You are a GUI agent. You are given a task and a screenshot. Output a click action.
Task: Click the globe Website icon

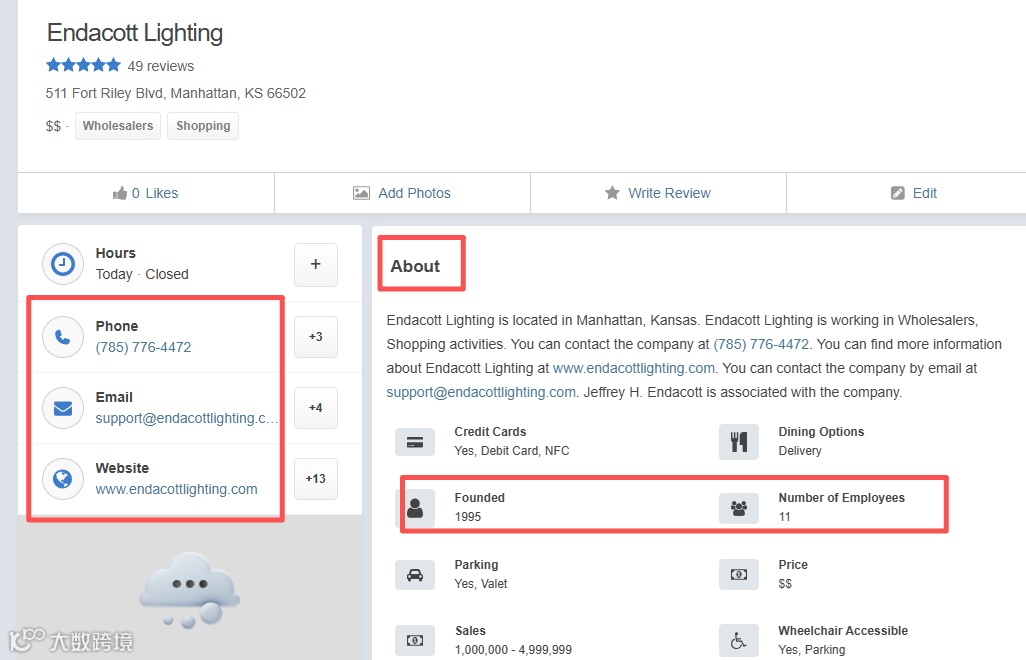(x=63, y=479)
